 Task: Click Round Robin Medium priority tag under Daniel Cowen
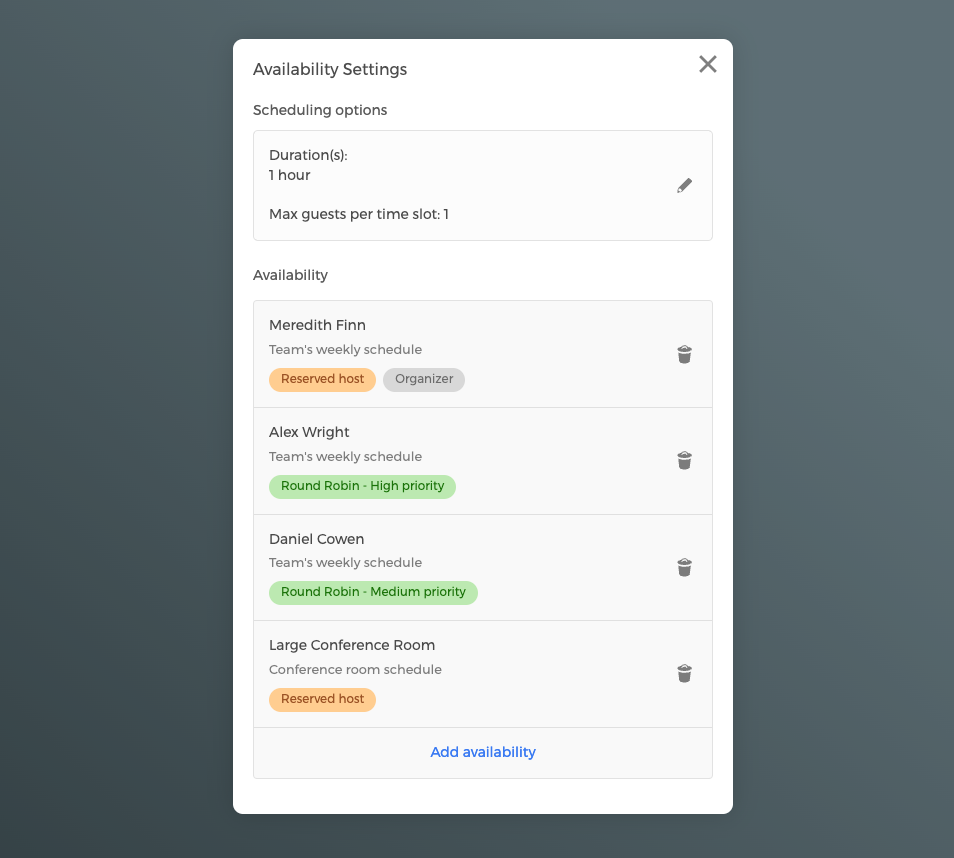tap(373, 592)
